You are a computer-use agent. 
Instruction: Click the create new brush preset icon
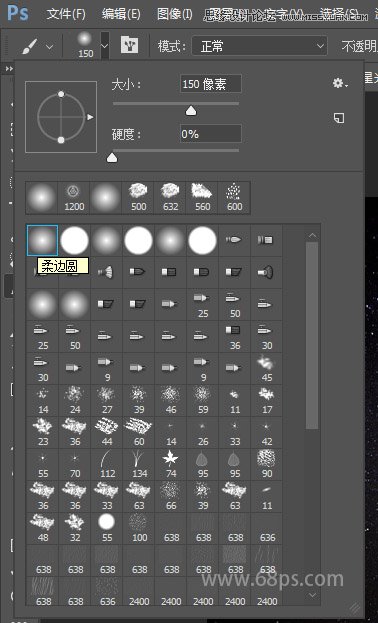pos(339,118)
